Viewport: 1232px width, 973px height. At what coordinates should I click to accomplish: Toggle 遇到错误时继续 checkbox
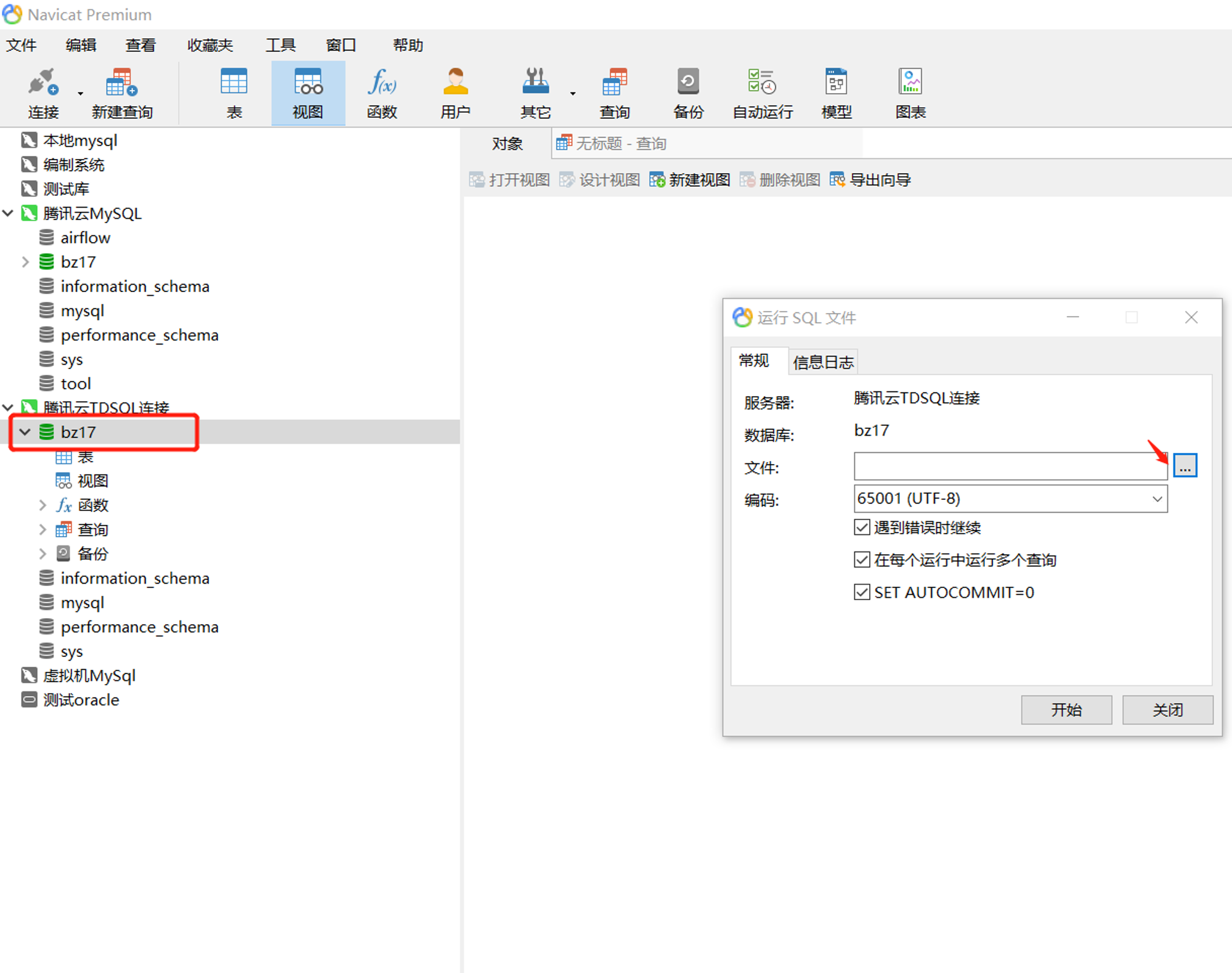coord(862,527)
